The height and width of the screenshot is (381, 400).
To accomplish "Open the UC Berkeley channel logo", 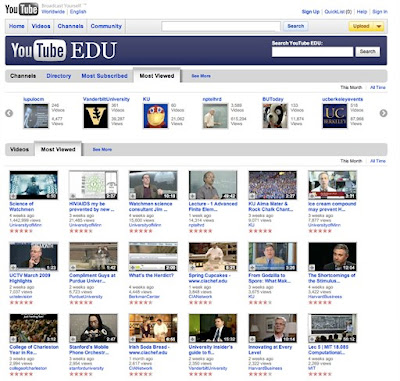I will 335,116.
